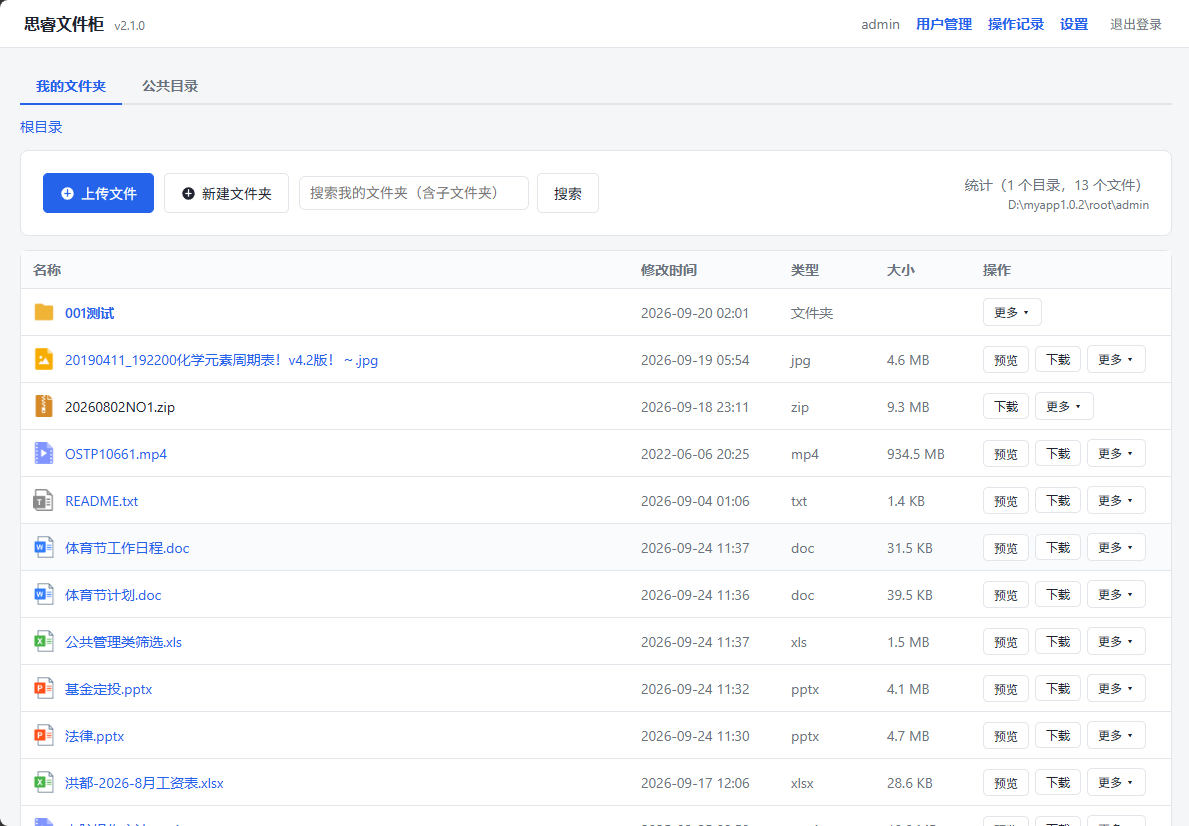
Task: Open 用户管理 in top navigation
Action: (x=943, y=24)
